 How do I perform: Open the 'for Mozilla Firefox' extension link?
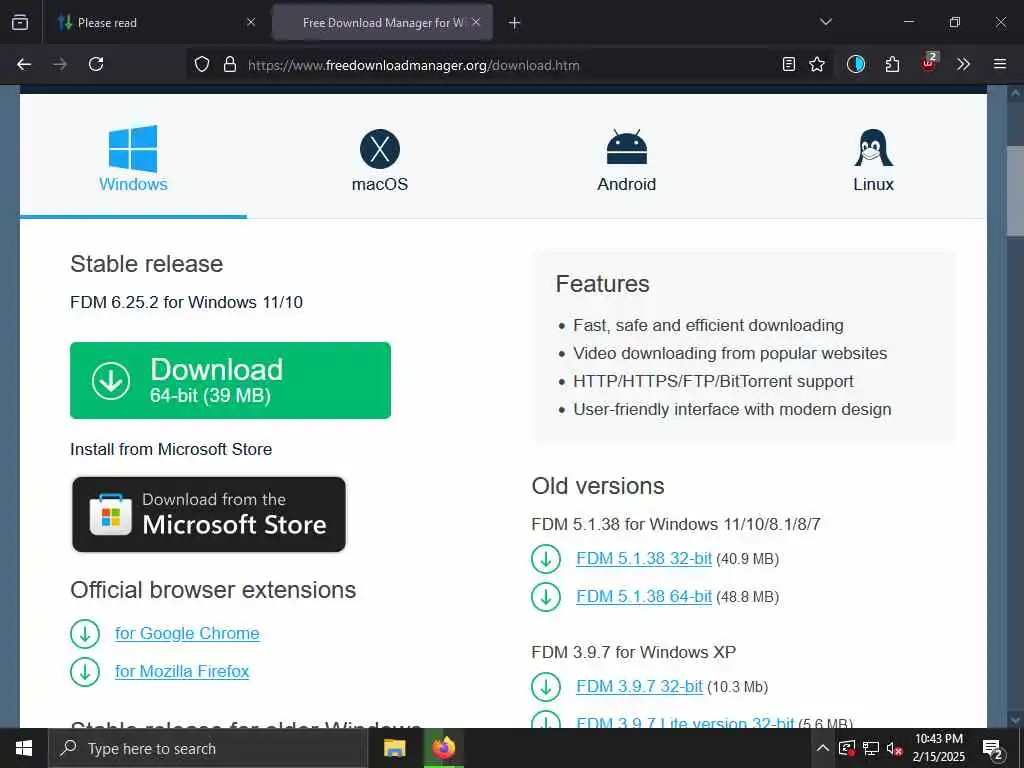(x=182, y=671)
